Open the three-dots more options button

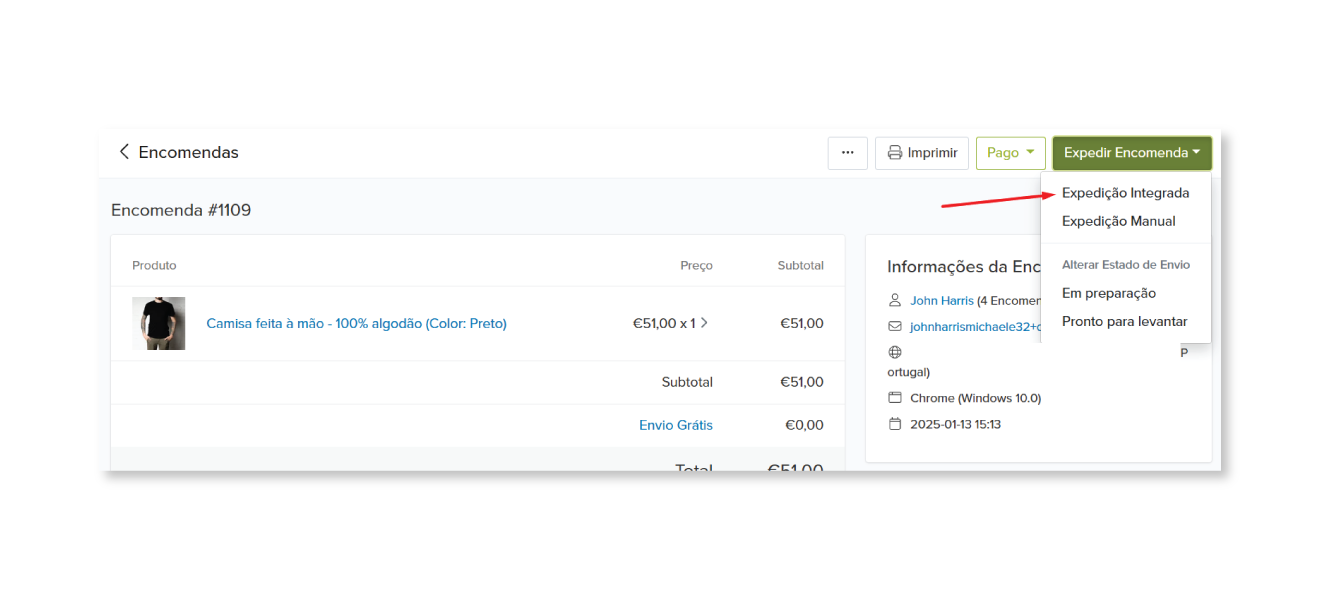(848, 153)
